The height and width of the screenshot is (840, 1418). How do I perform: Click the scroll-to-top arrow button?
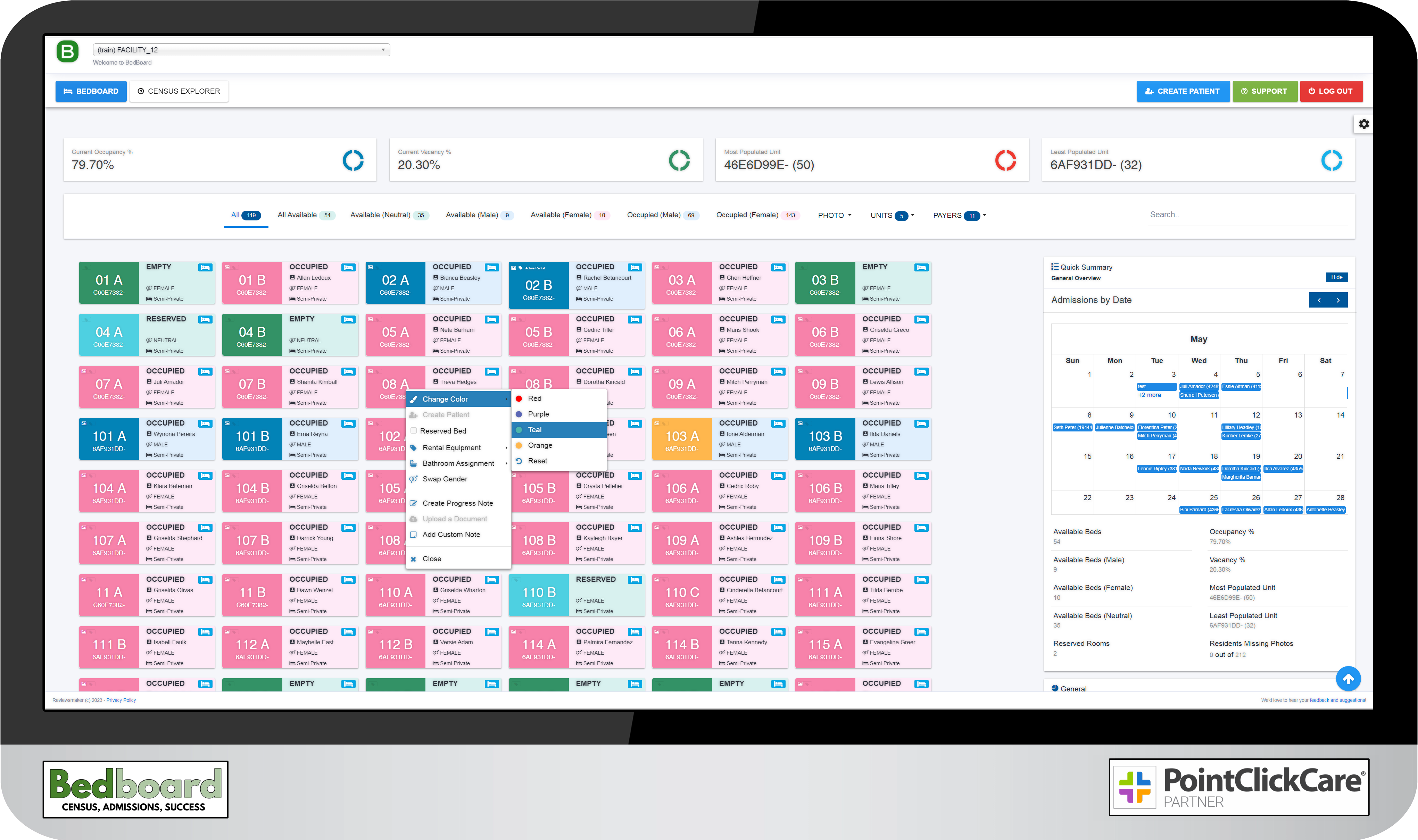[x=1348, y=678]
